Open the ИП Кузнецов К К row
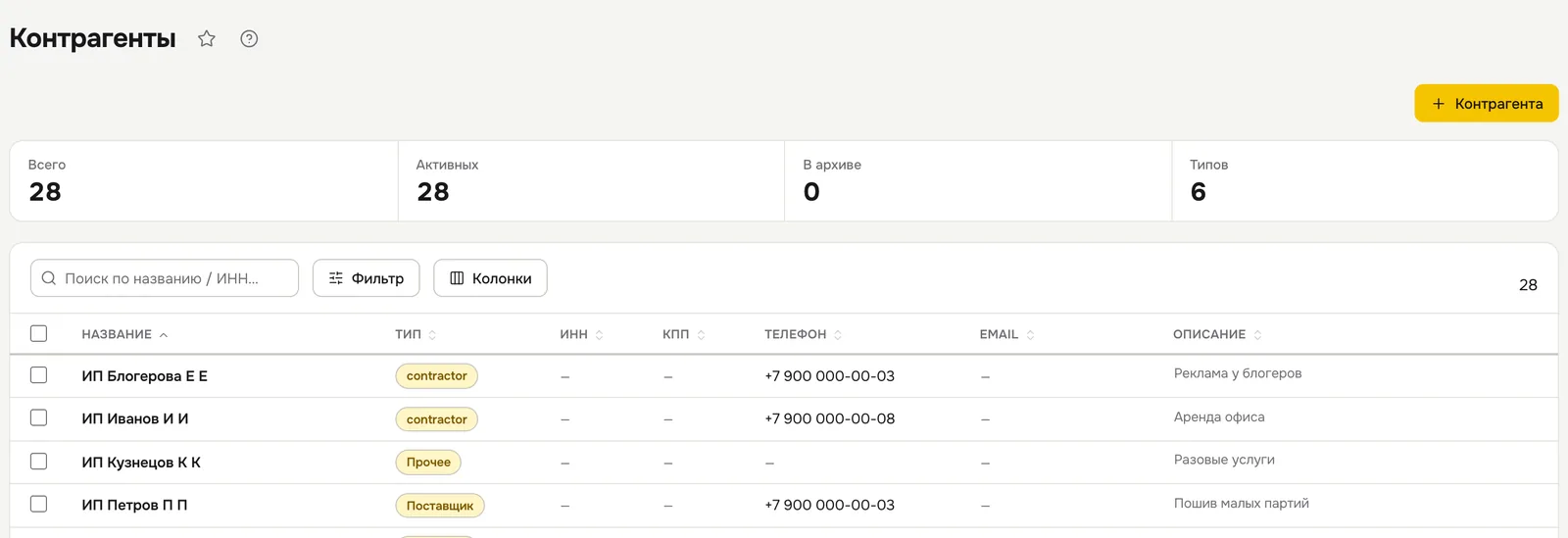Image resolution: width=1568 pixels, height=538 pixels. click(x=784, y=463)
